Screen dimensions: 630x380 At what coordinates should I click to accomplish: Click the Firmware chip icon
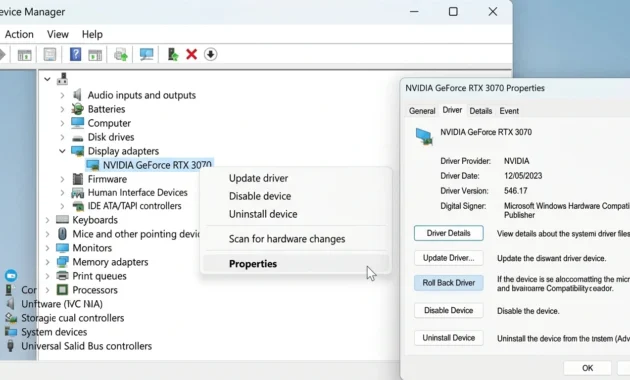(x=78, y=179)
